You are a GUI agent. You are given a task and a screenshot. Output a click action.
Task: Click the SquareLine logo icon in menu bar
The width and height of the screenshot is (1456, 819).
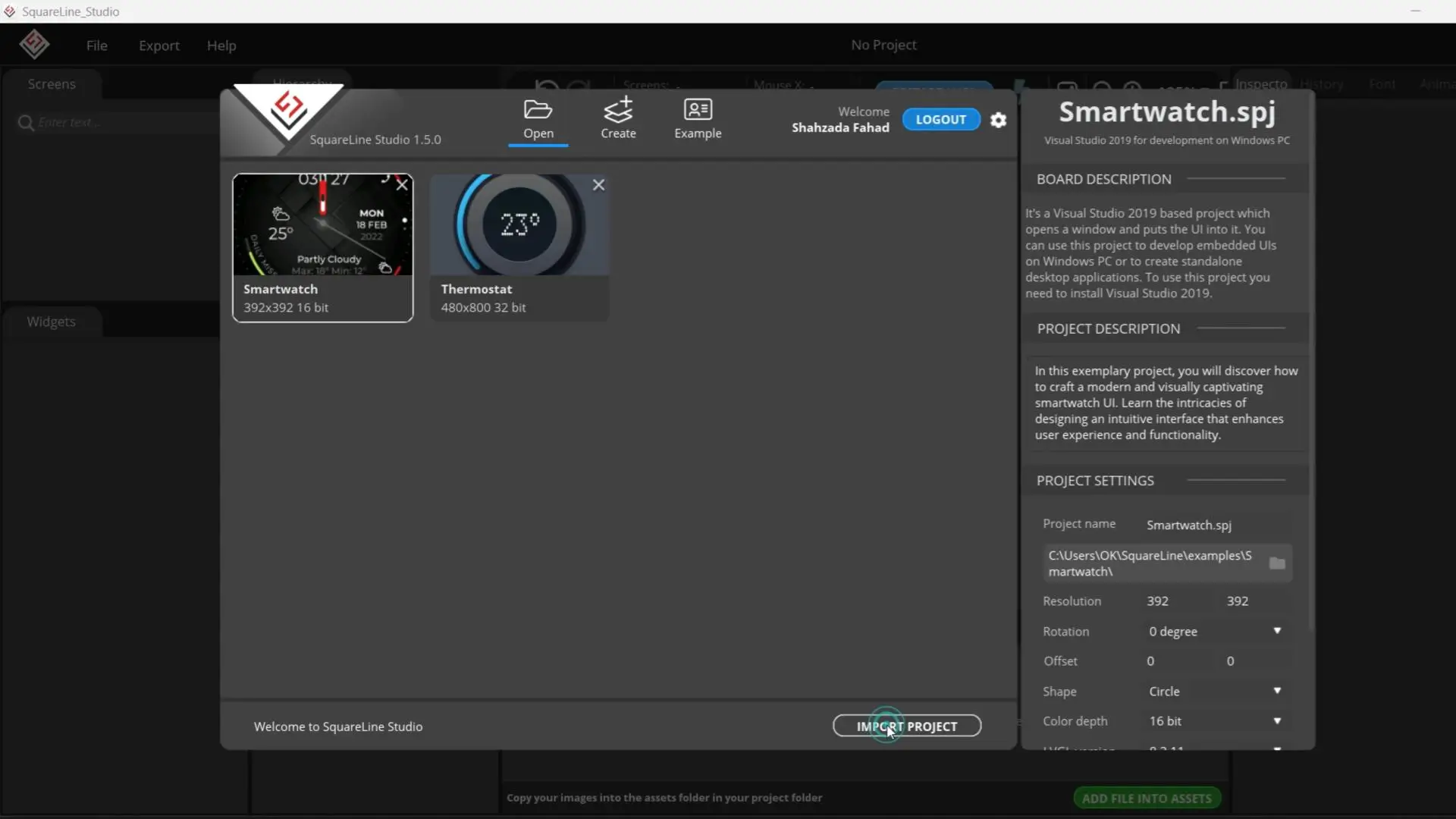coord(34,44)
